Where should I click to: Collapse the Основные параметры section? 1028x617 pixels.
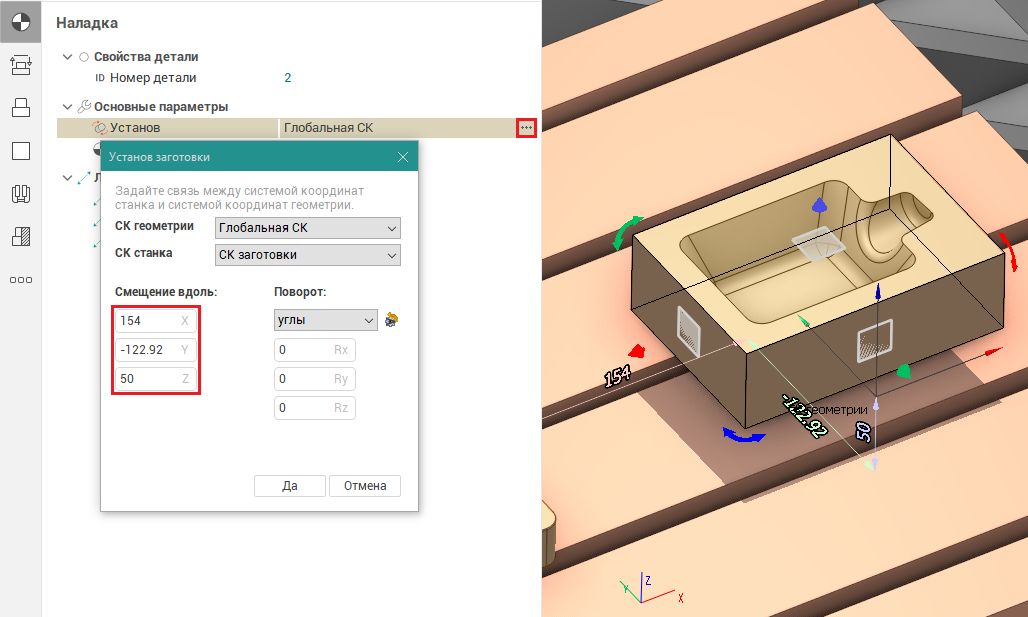coord(67,107)
